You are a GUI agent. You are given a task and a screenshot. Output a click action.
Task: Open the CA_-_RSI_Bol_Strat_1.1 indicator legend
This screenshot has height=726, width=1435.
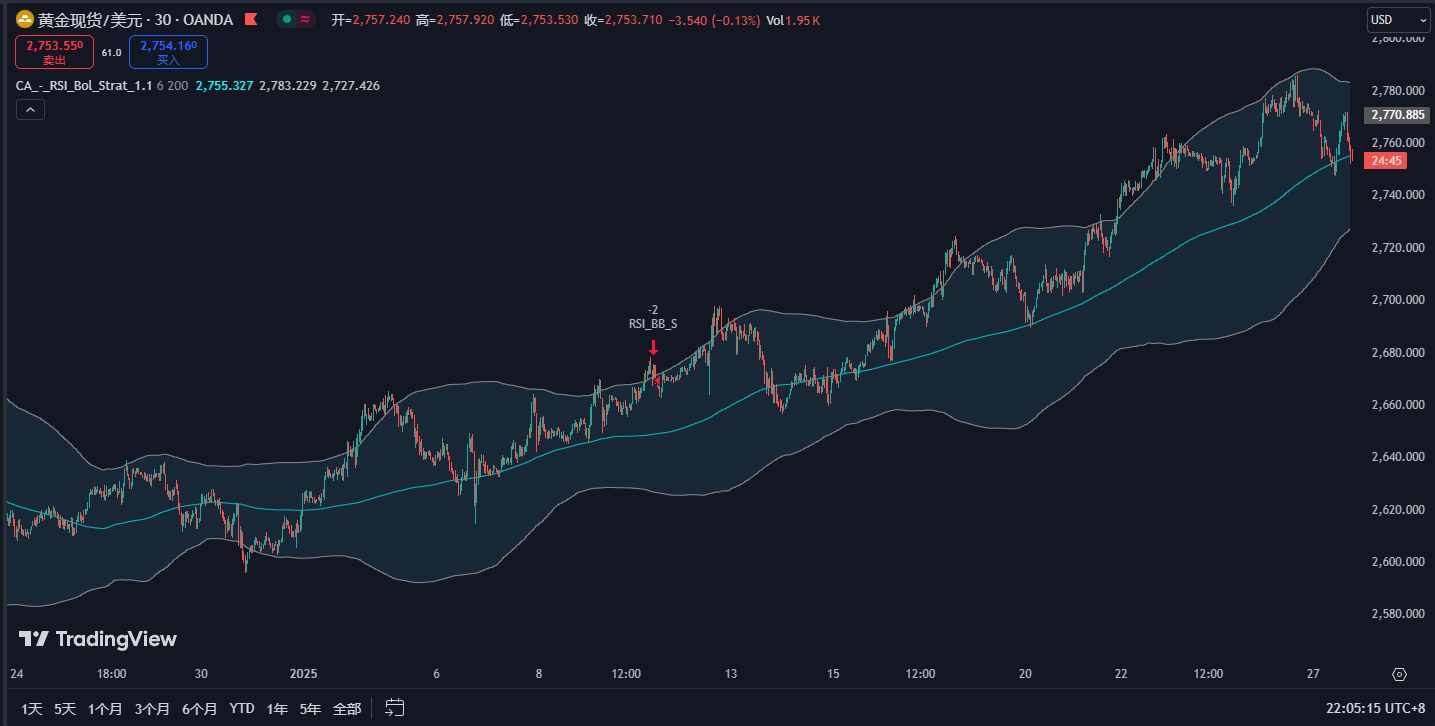84,86
